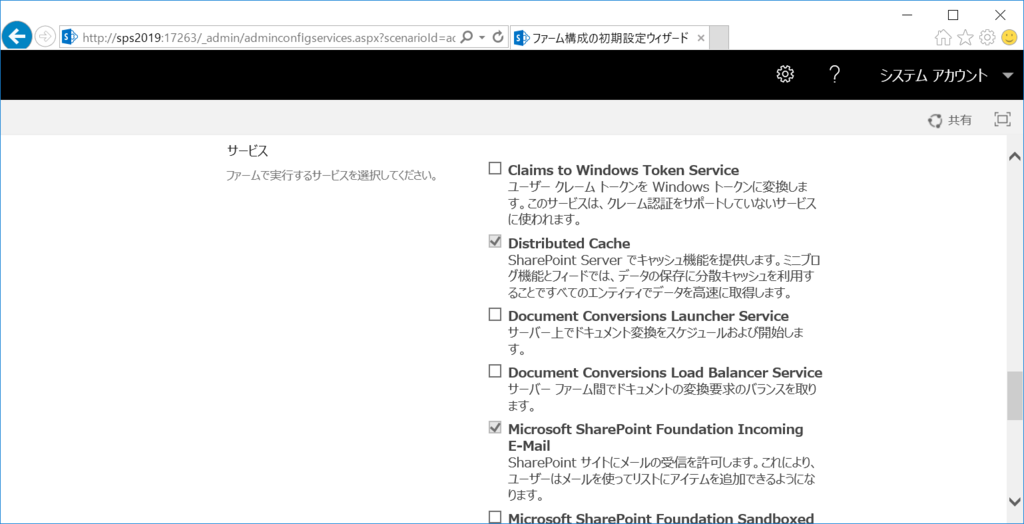The image size is (1024, 524).
Task: Toggle the Distributed Cache checkbox
Action: tap(495, 242)
